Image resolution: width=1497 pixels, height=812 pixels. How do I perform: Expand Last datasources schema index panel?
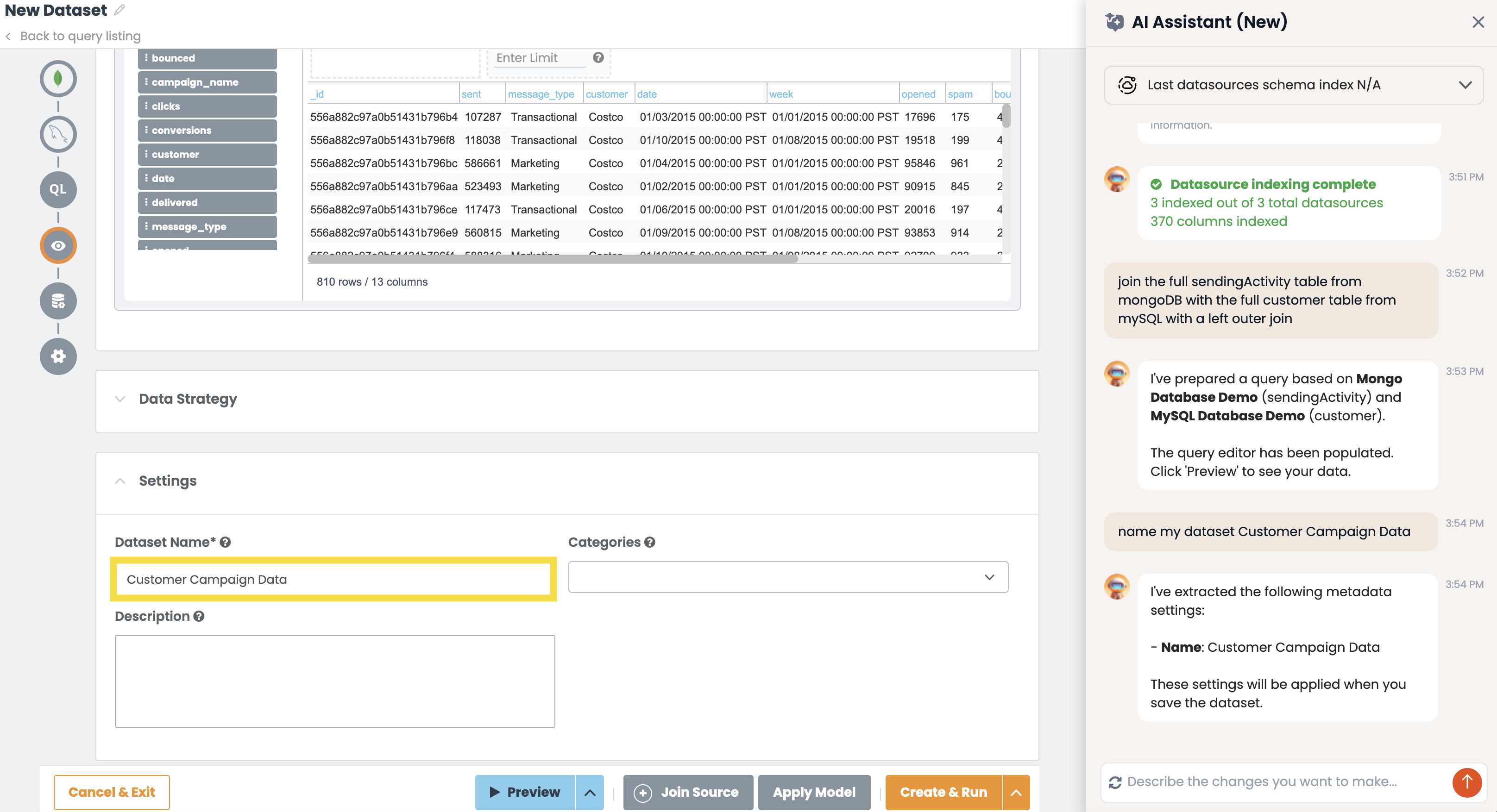(x=1465, y=85)
